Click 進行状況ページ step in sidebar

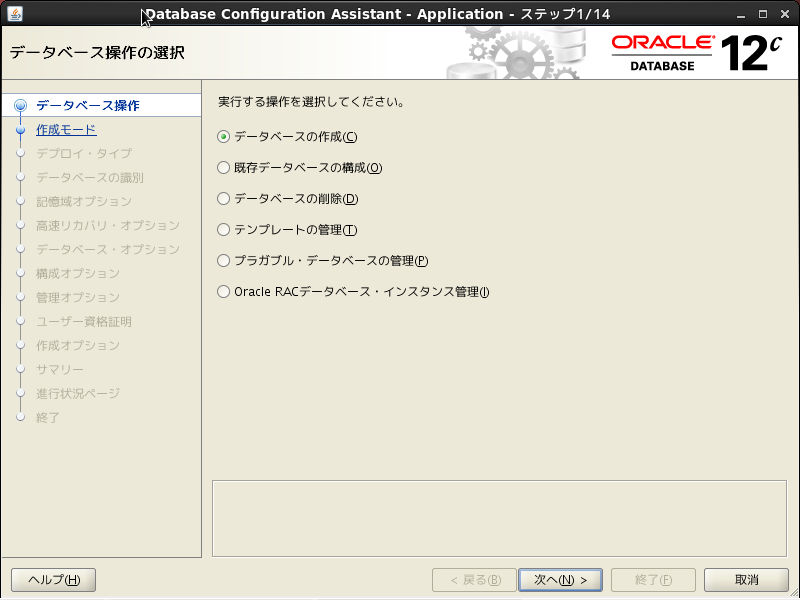click(x=78, y=393)
